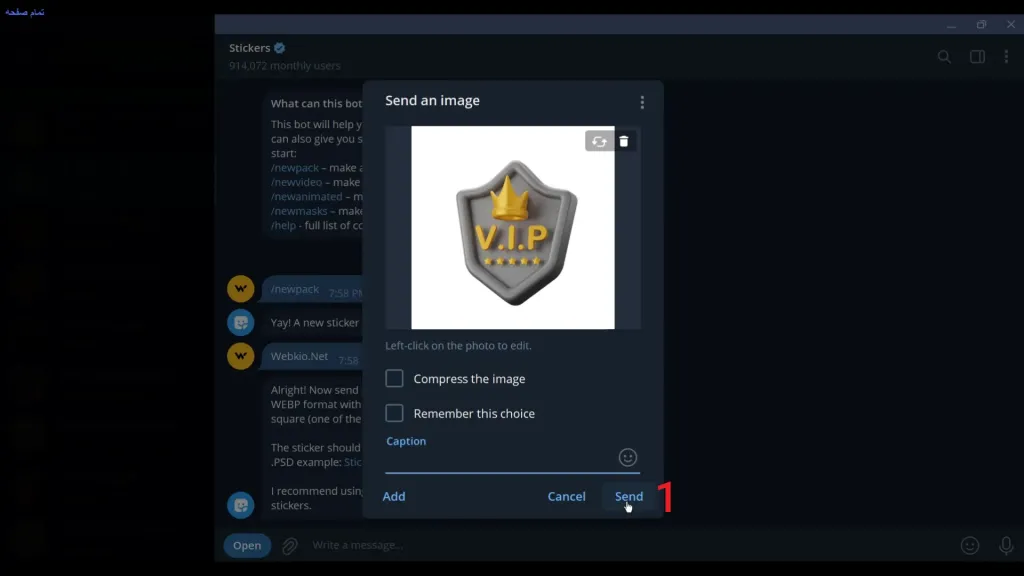The height and width of the screenshot is (576, 1024).
Task: Open emoji panel beside message box
Action: coord(970,545)
